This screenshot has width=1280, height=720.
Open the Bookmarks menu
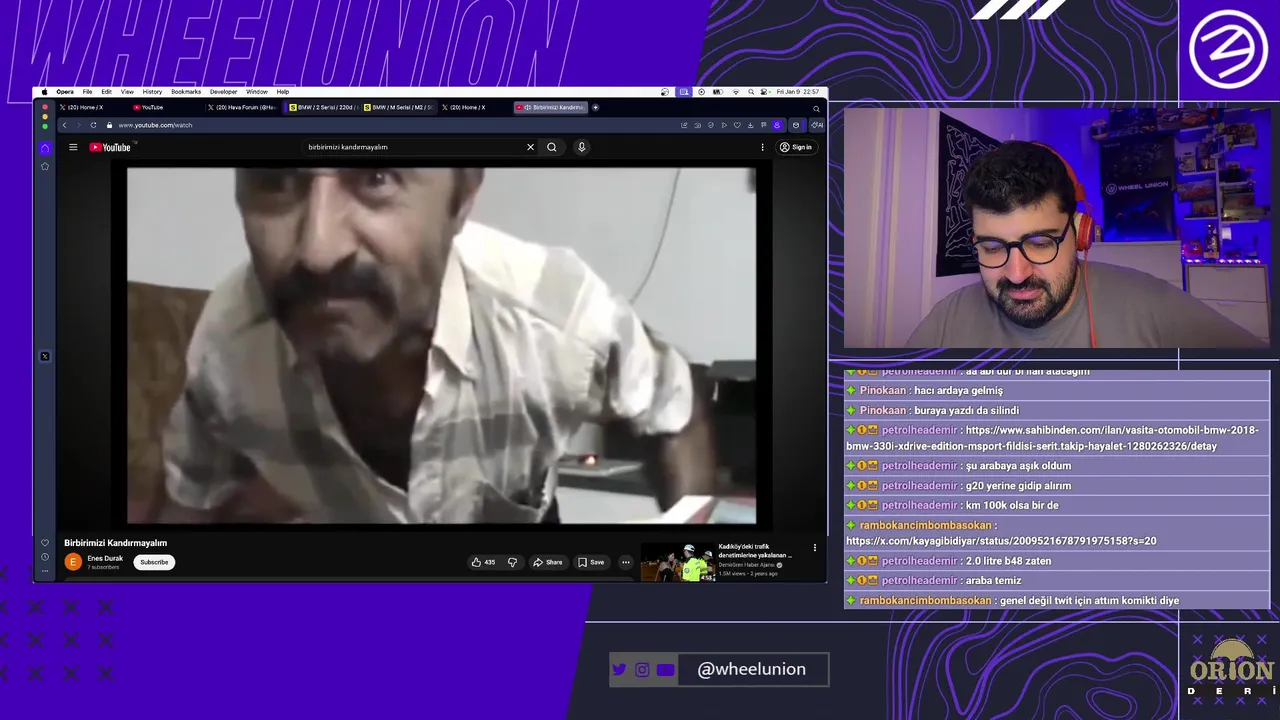pos(186,92)
